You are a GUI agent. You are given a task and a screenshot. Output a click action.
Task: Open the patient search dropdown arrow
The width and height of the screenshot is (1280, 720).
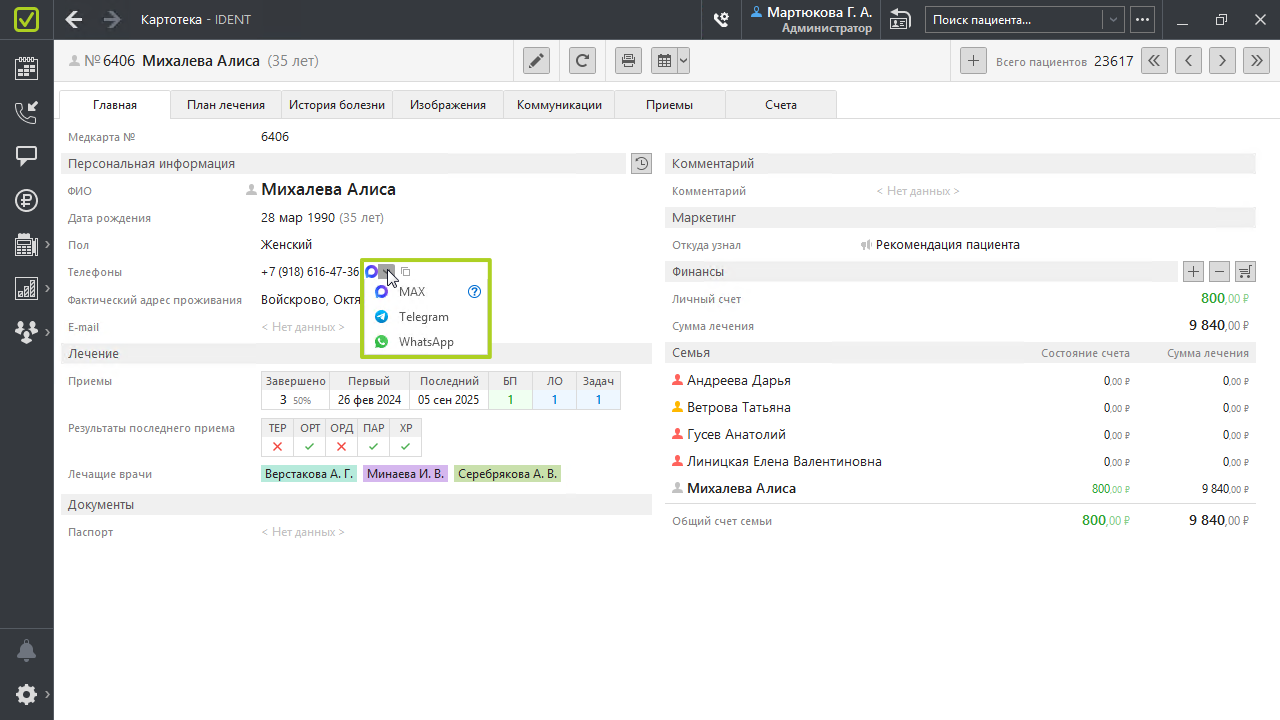1112,20
